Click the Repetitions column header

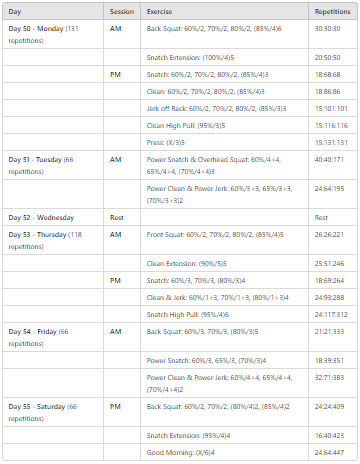pyautogui.click(x=333, y=11)
